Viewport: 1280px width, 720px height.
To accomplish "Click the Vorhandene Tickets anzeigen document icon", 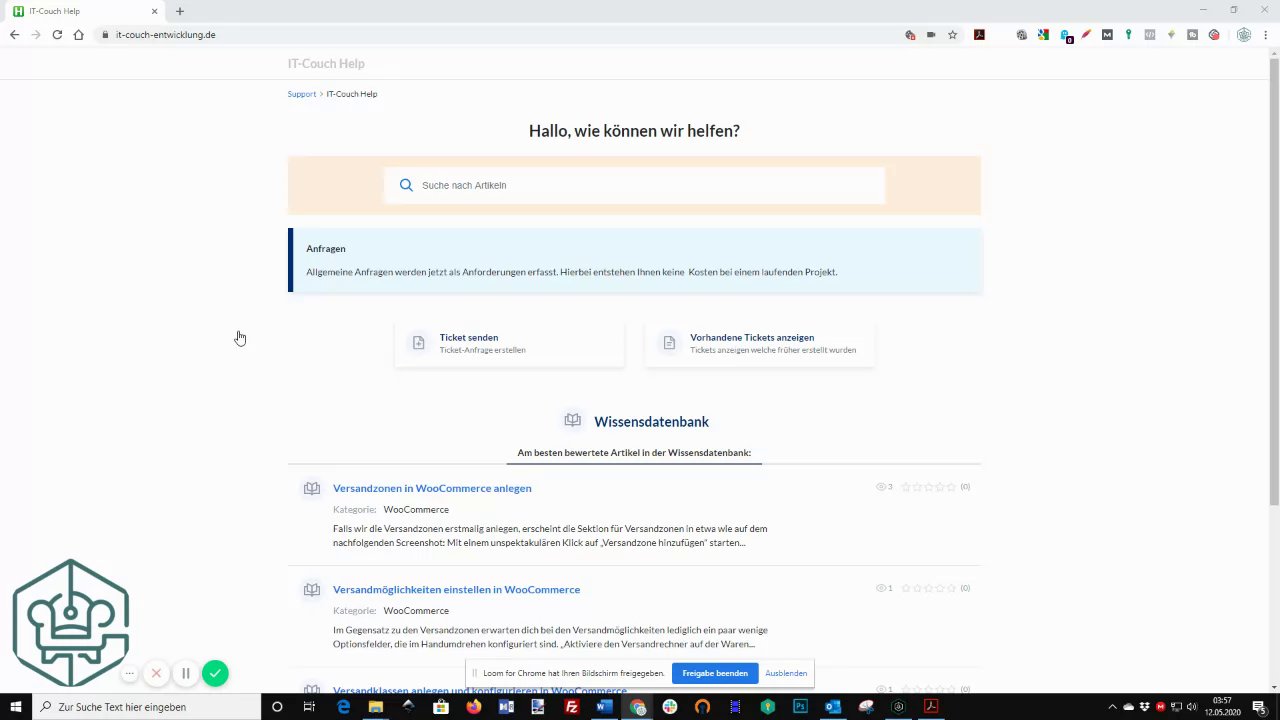I will coord(669,343).
